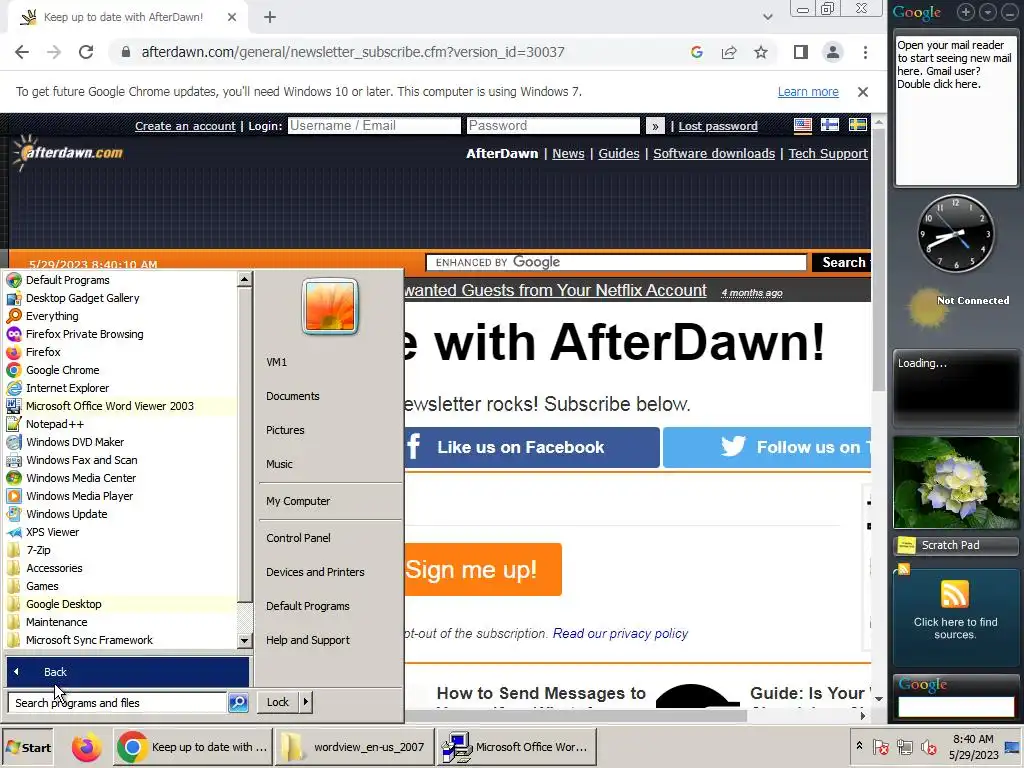Dismiss the Chrome update notification bar
The height and width of the screenshot is (768, 1024).
point(863,92)
